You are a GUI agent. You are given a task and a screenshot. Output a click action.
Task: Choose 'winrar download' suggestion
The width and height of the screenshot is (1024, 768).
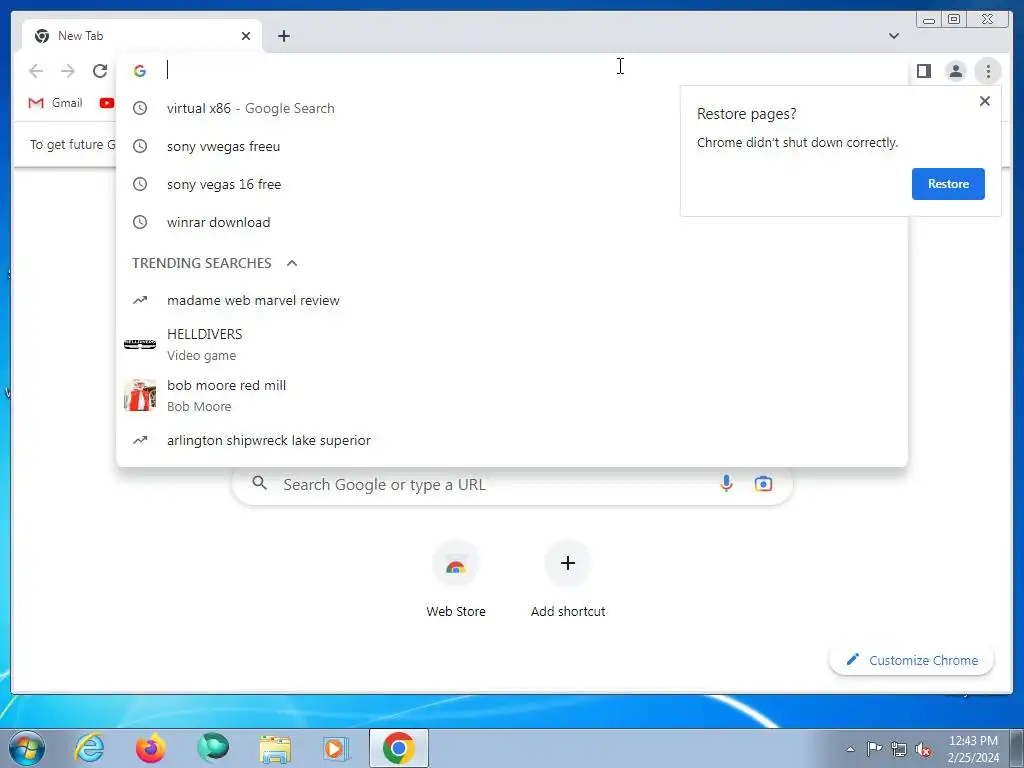(x=512, y=222)
